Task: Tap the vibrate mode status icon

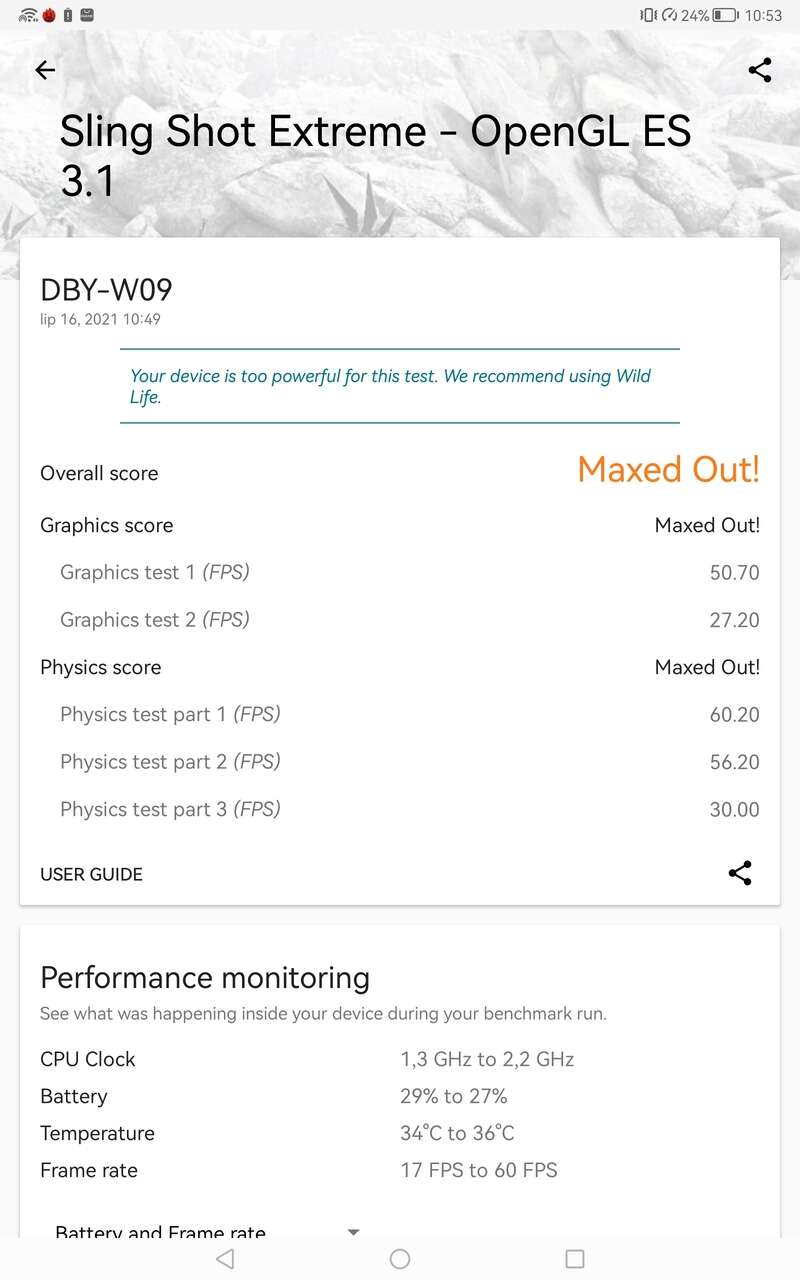Action: pyautogui.click(x=648, y=15)
